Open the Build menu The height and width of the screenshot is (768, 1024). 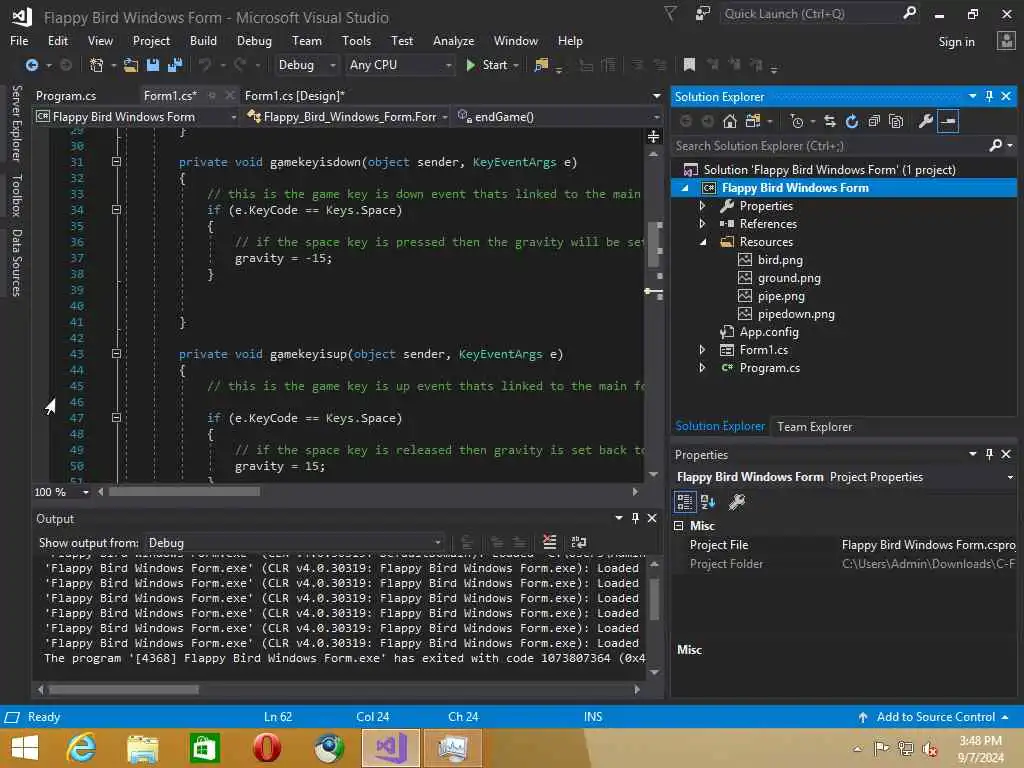(203, 40)
